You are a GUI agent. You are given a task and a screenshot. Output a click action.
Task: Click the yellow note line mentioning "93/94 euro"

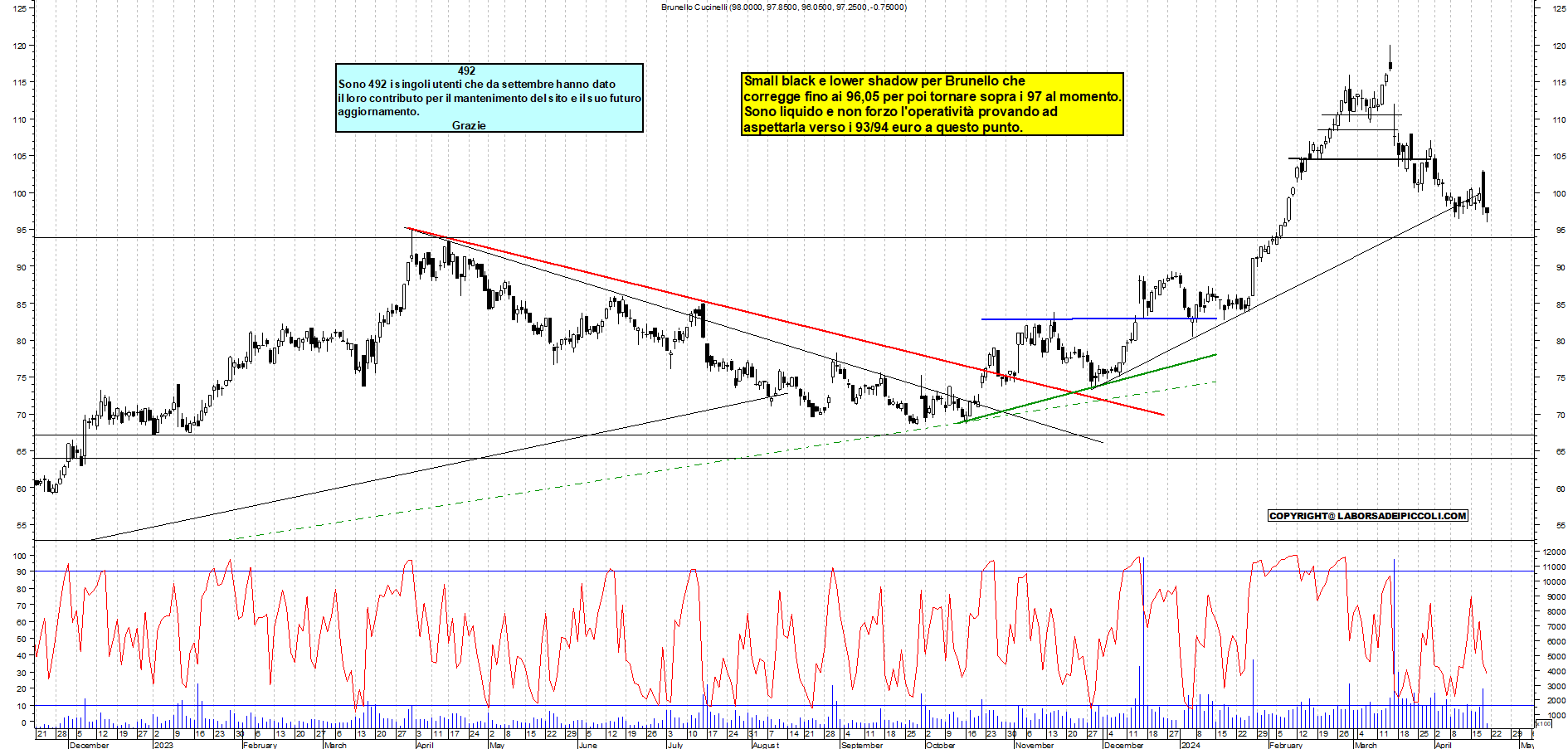(x=883, y=127)
